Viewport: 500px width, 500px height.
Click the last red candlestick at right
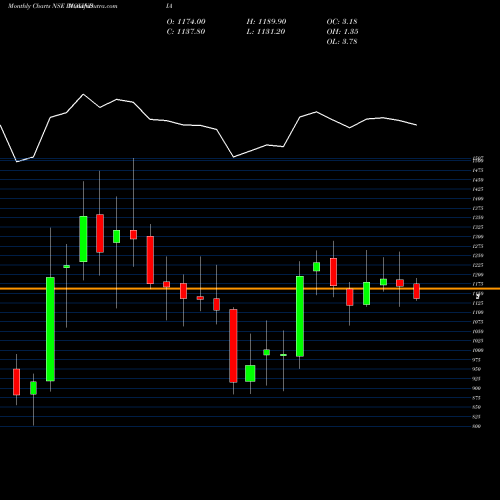tap(416, 291)
